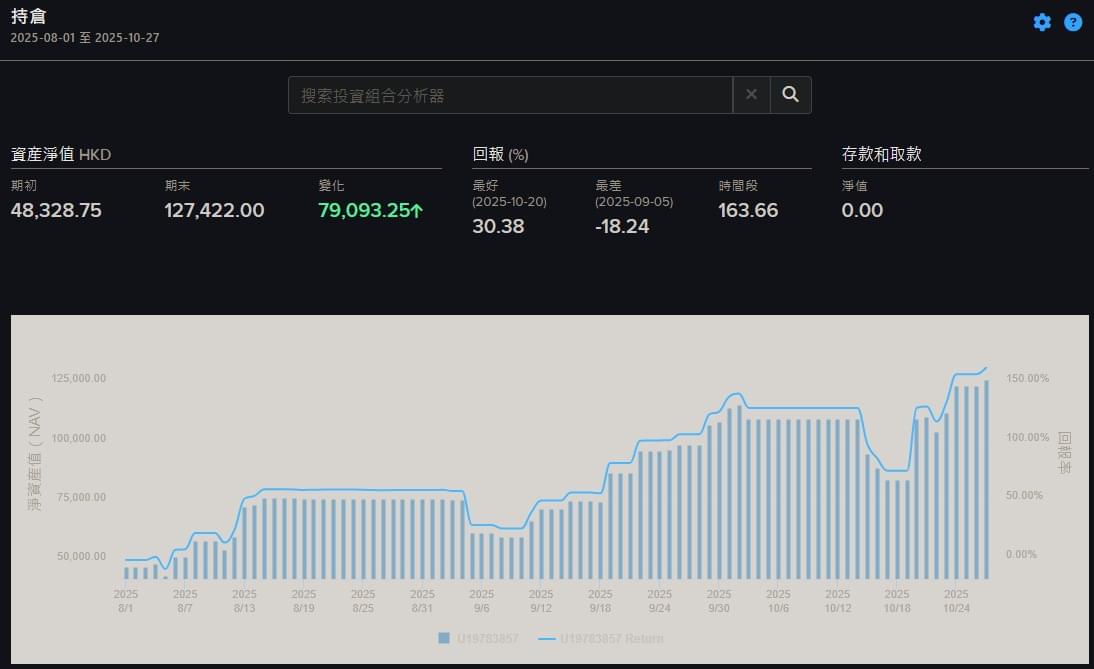Click the green up arrow beside 79,093.25
Screen dimensions: 1094x669
pos(417,211)
